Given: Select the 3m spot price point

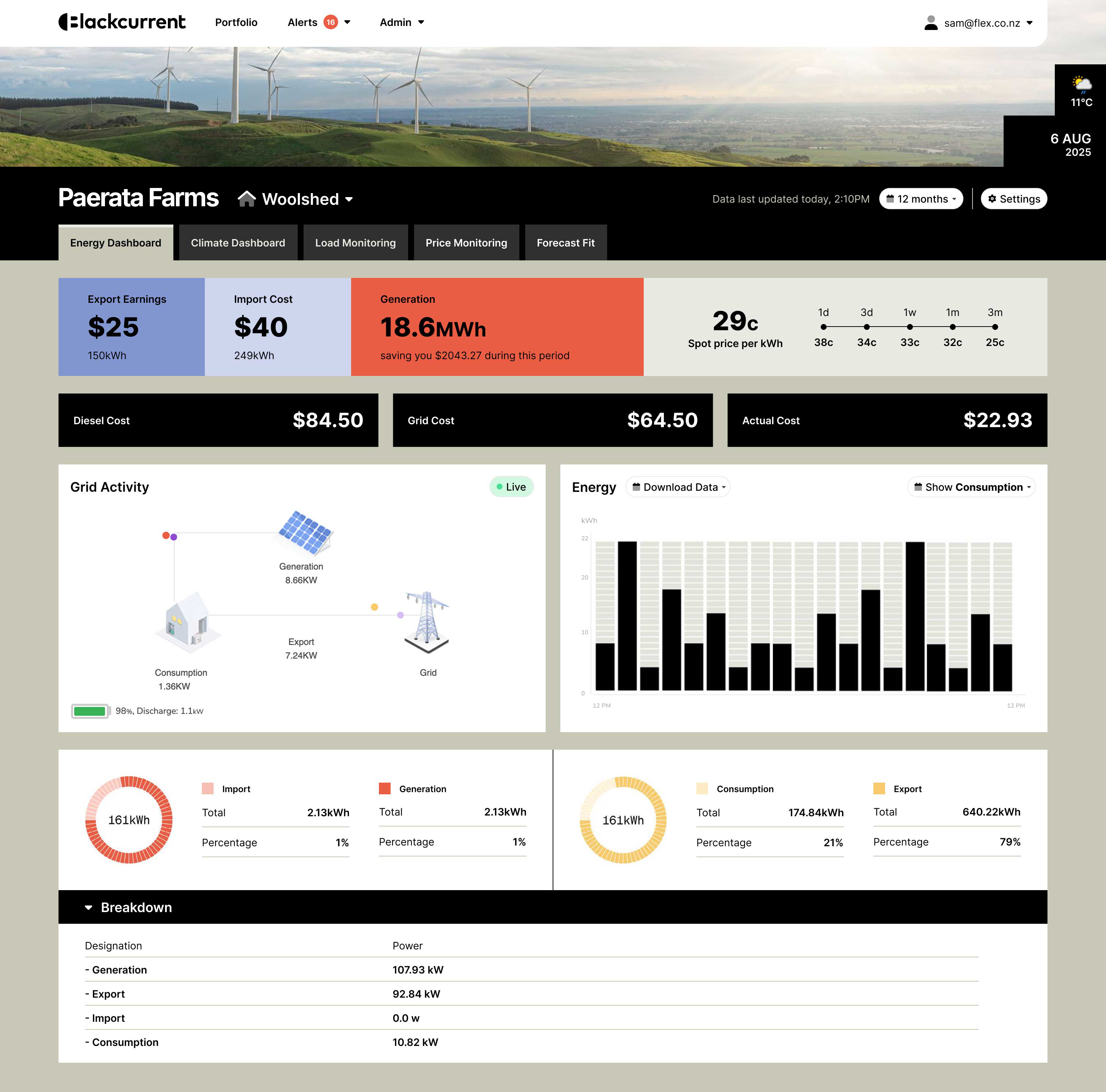Looking at the screenshot, I should pos(995,327).
